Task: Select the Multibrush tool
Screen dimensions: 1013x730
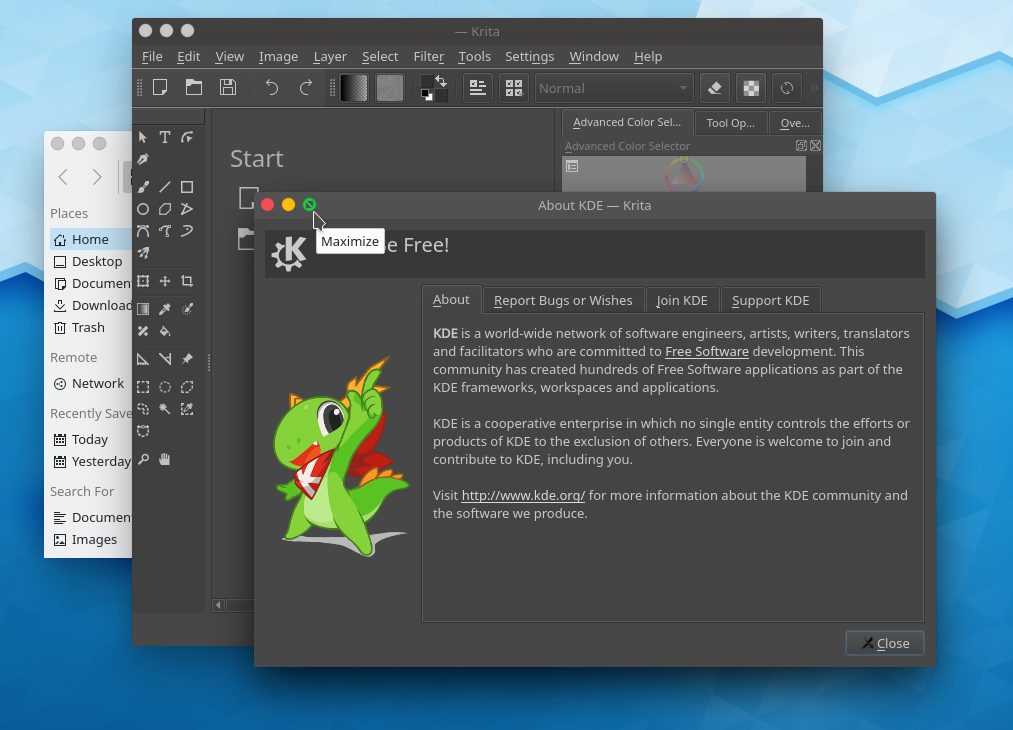Action: pos(143,253)
